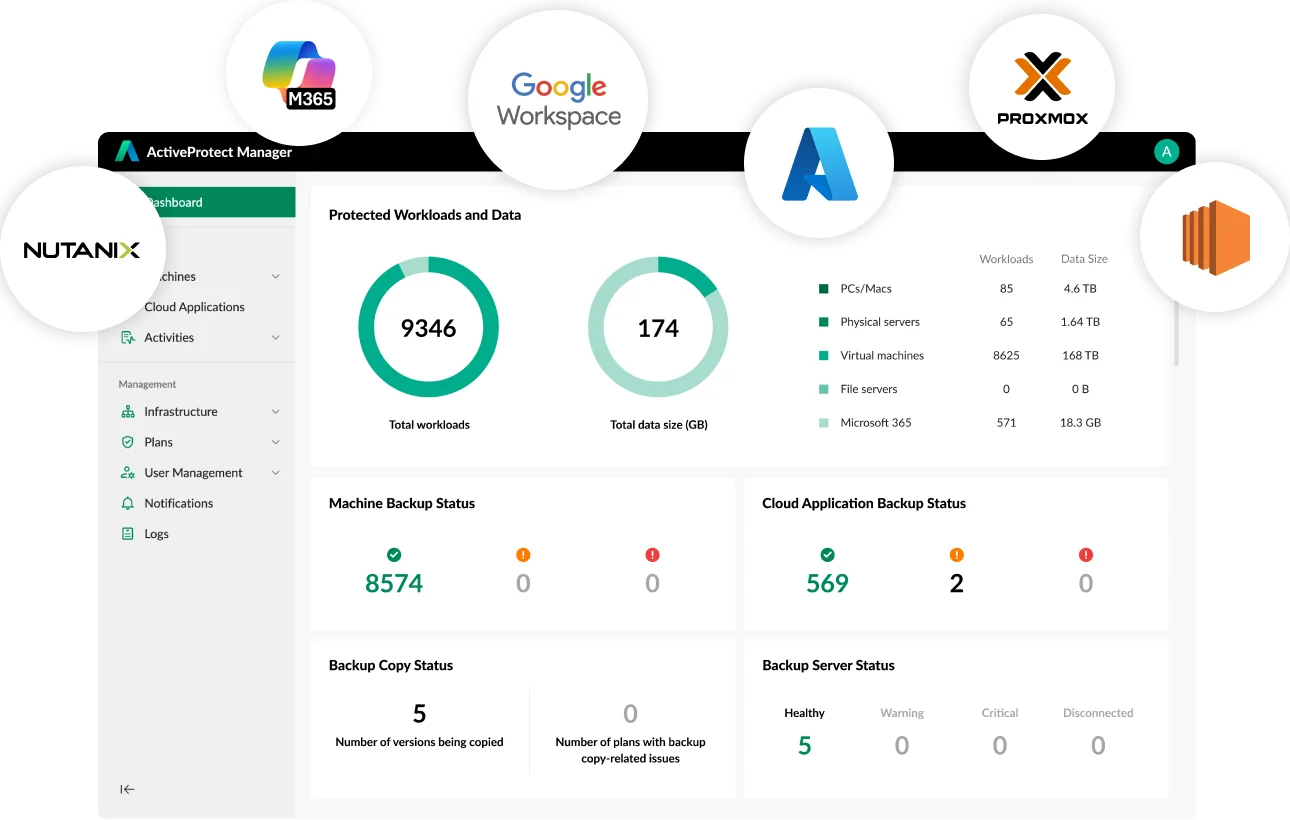Click the Activities sidebar icon

coord(127,338)
